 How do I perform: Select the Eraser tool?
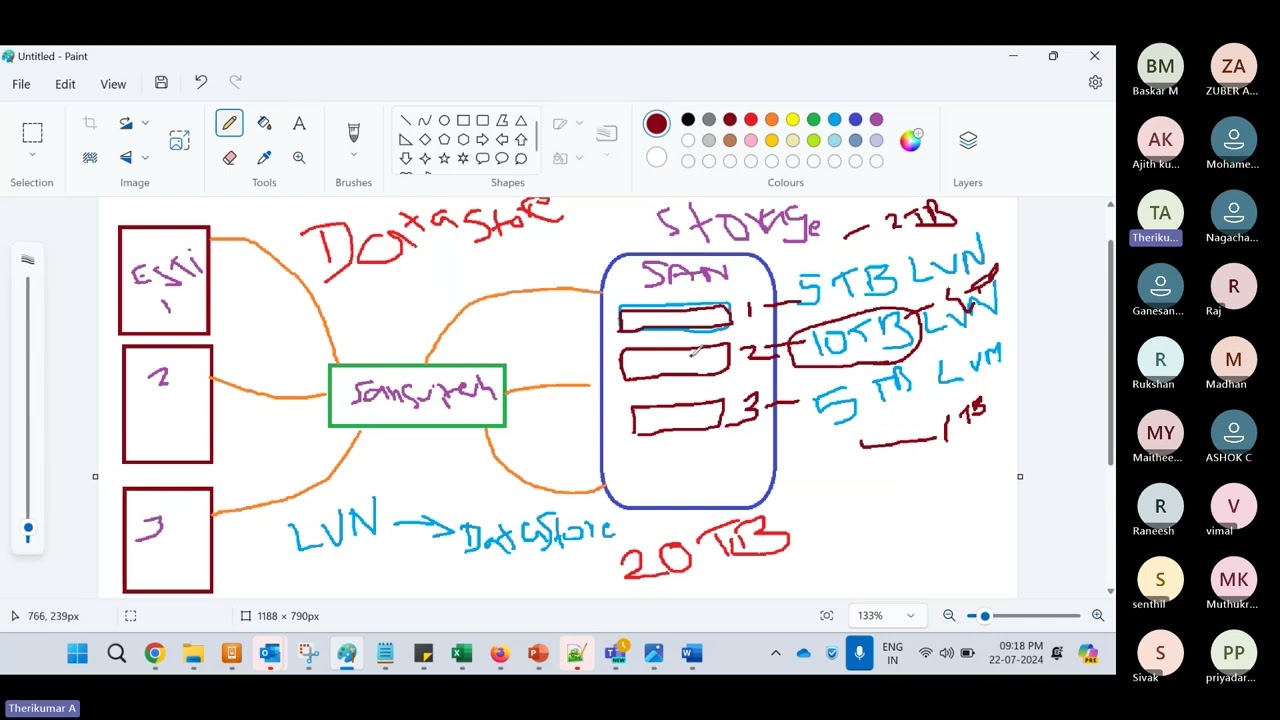pyautogui.click(x=230, y=157)
